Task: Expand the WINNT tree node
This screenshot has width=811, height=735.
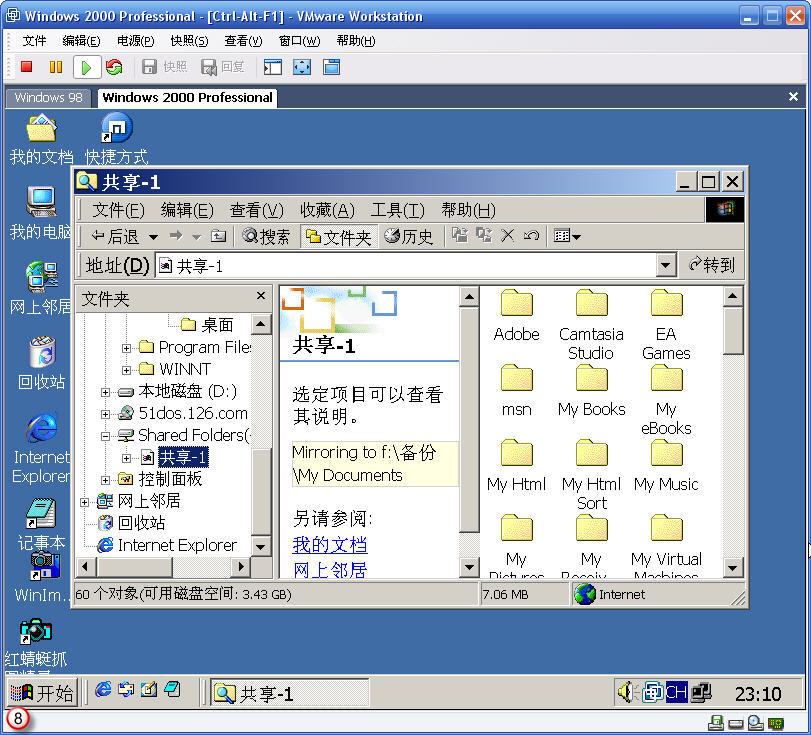Action: (126, 370)
